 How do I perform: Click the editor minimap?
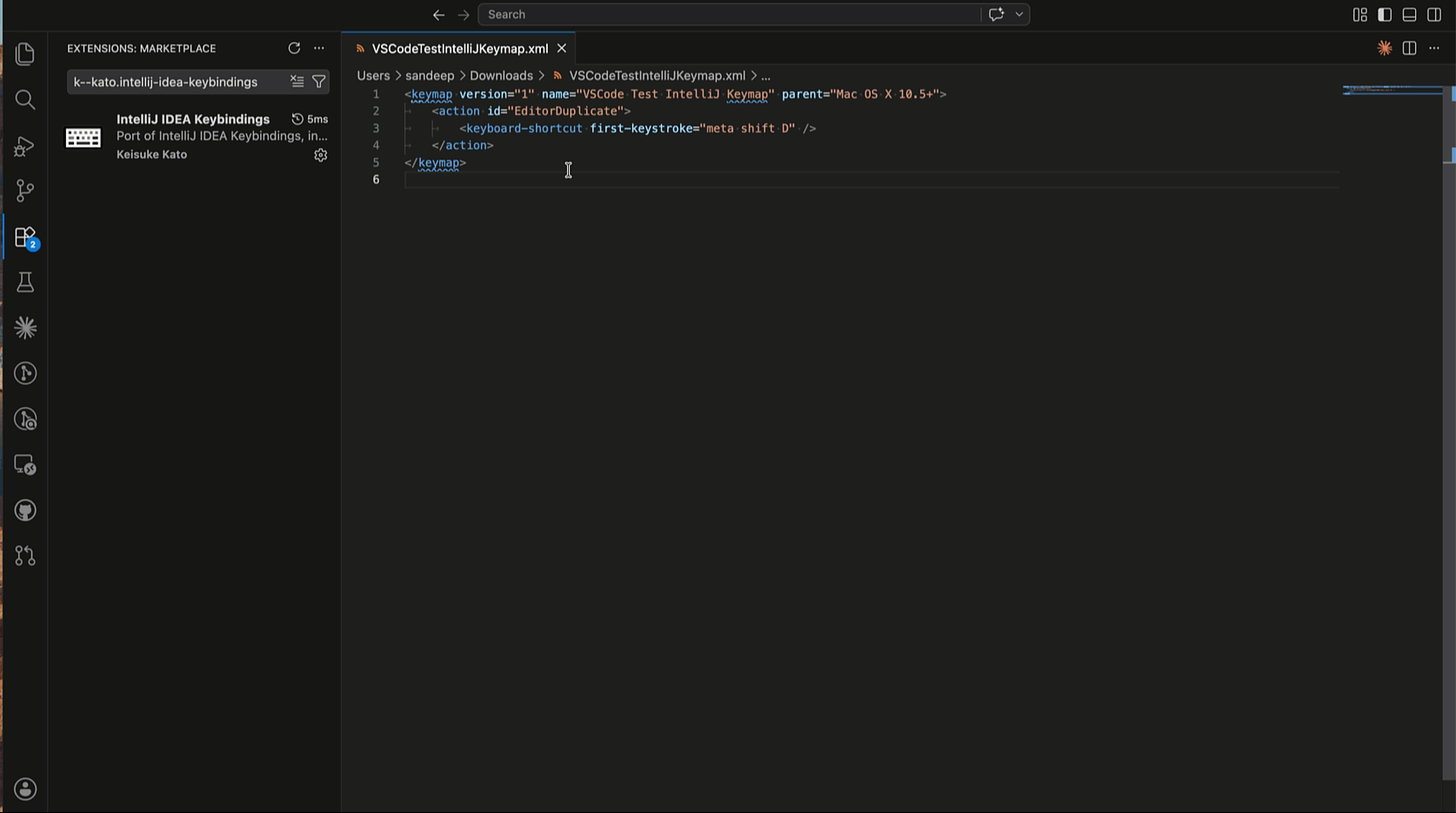1391,90
